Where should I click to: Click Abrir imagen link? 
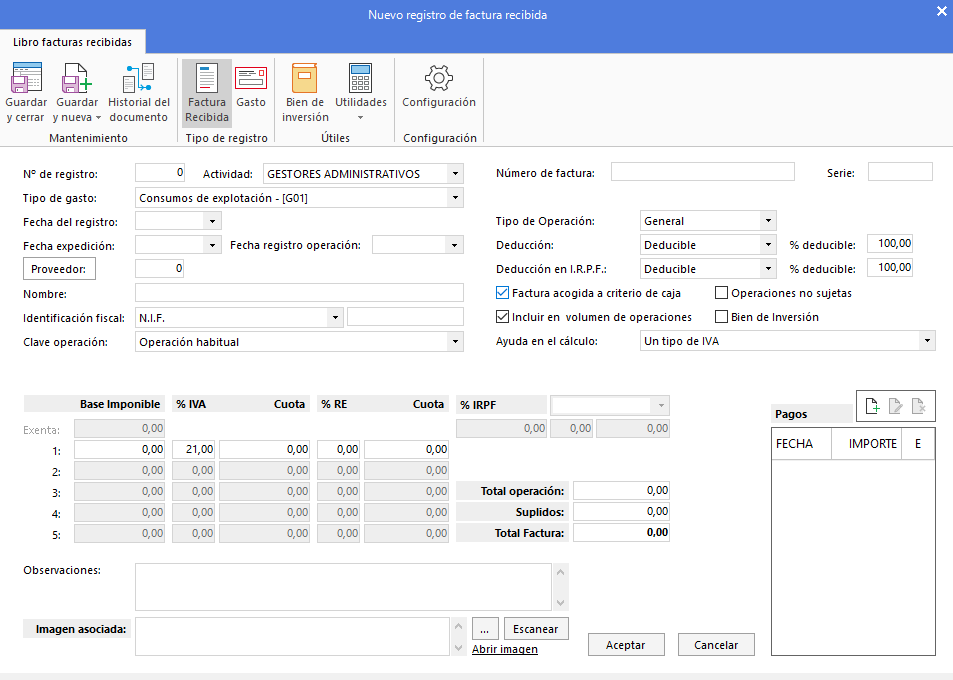point(505,649)
